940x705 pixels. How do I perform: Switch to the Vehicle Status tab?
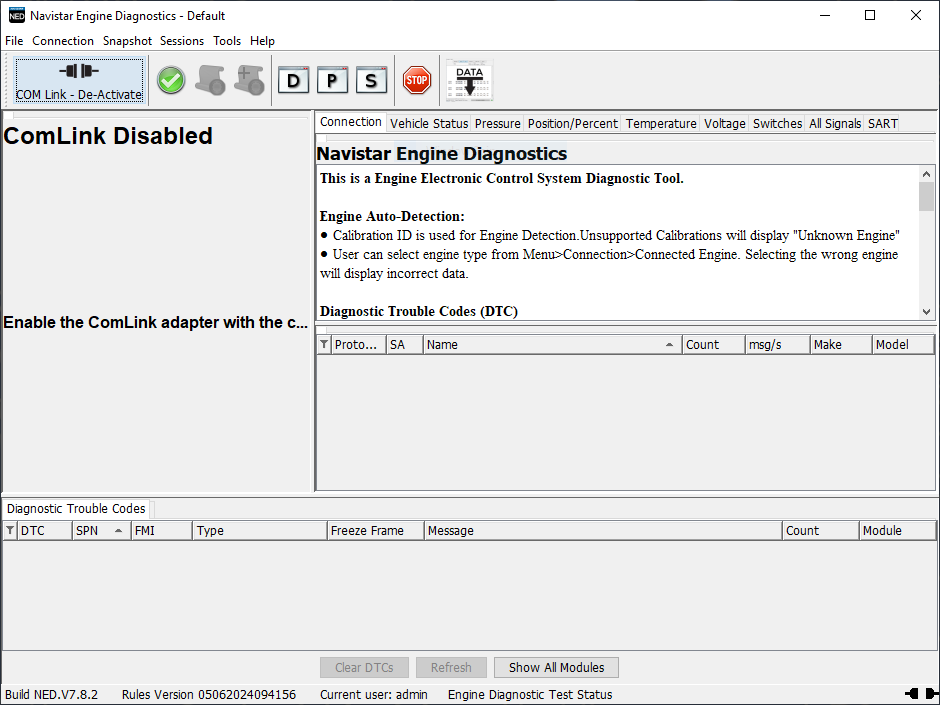click(429, 124)
